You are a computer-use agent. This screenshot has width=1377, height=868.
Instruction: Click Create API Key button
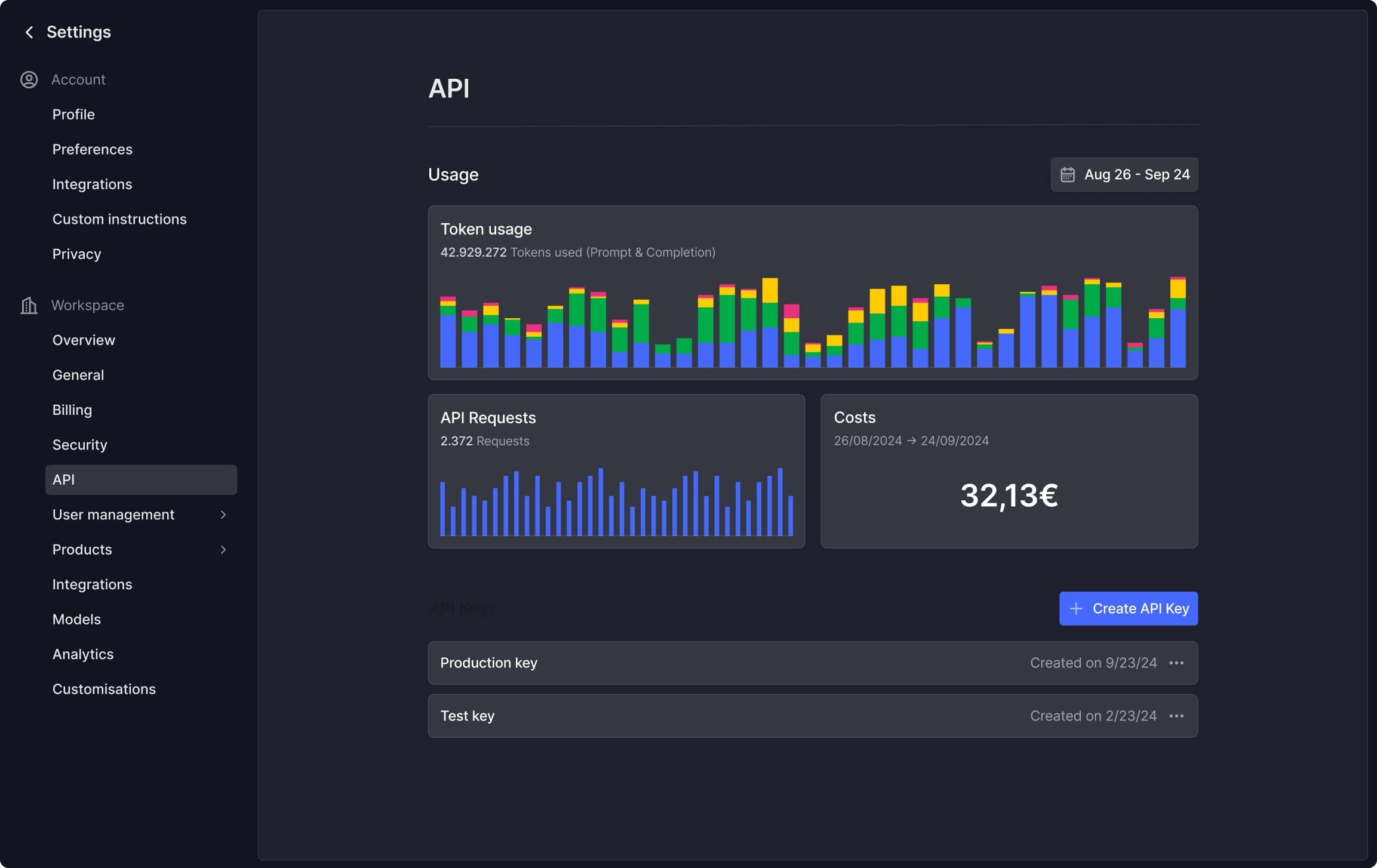[1128, 608]
